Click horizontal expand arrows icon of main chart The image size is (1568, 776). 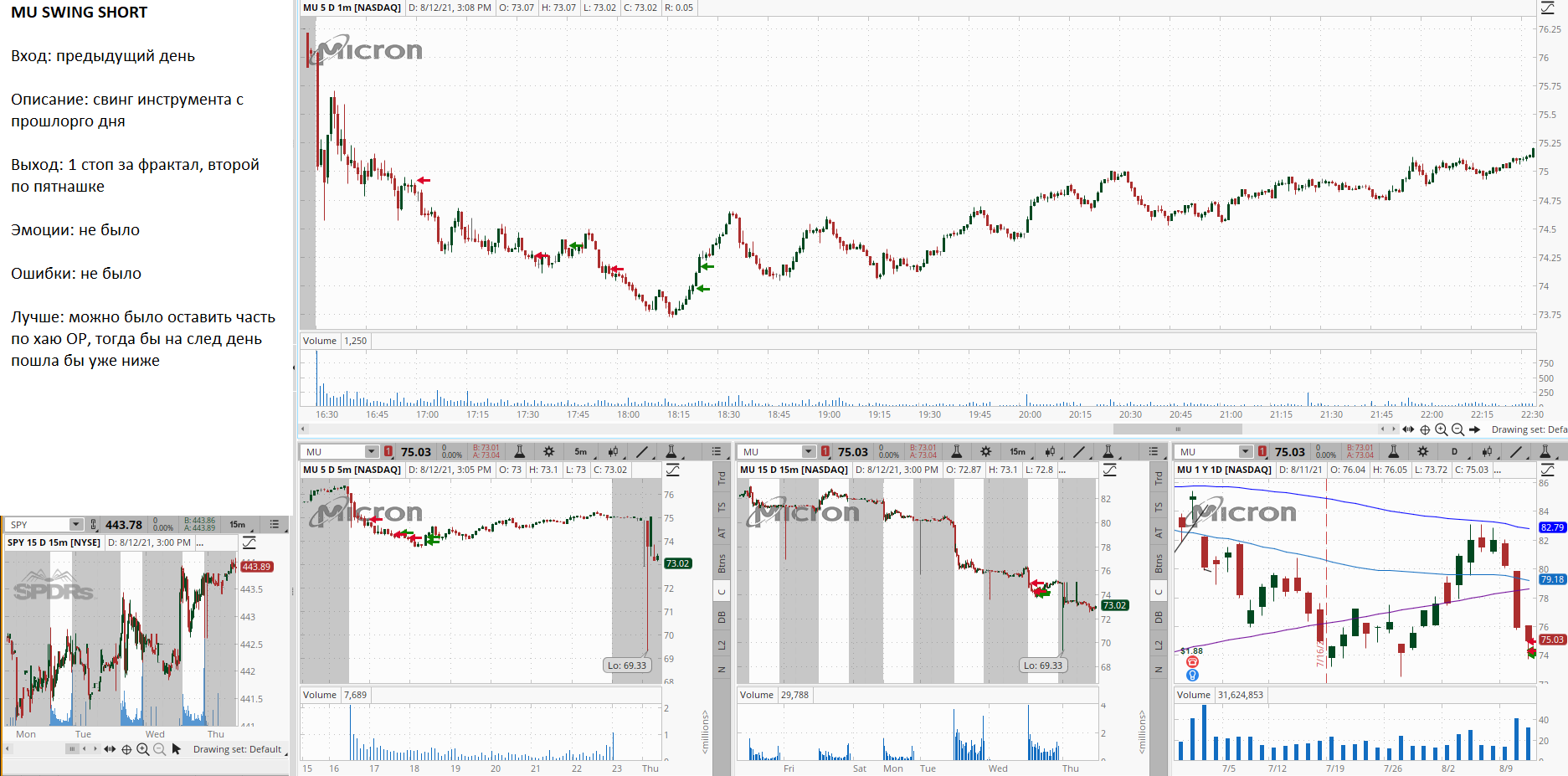(x=1408, y=429)
